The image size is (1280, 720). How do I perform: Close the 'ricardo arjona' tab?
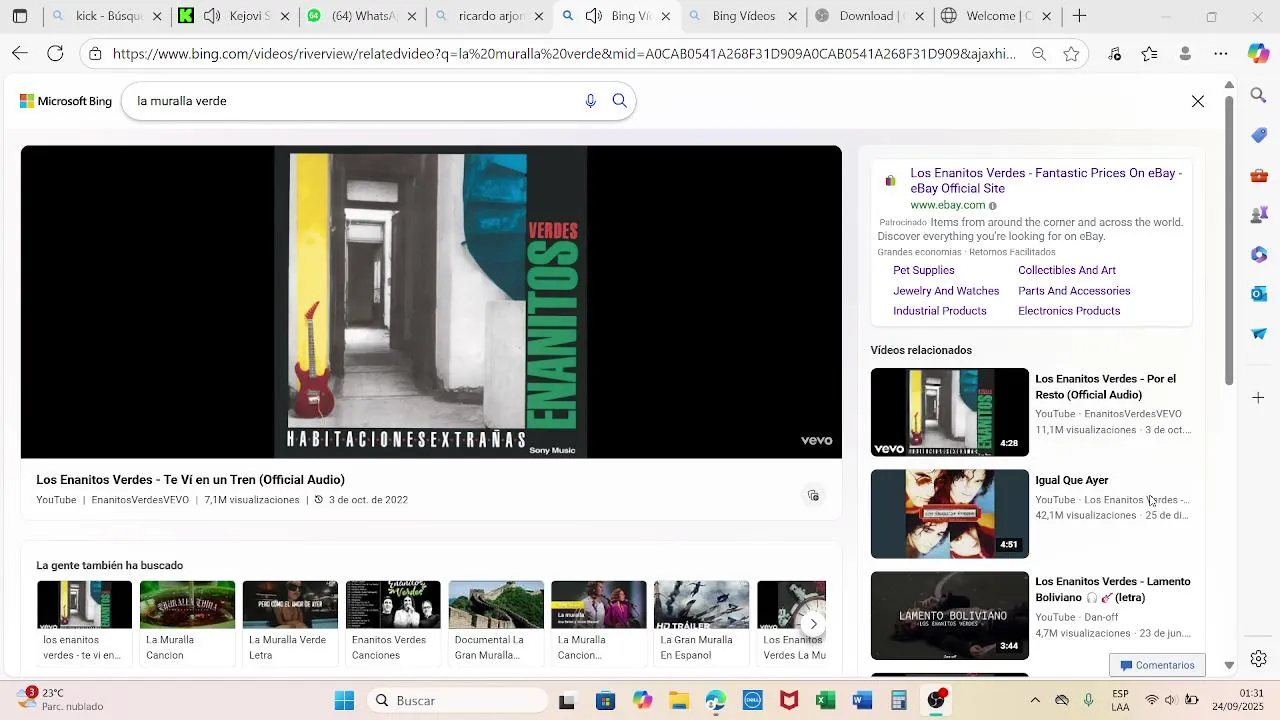(539, 16)
